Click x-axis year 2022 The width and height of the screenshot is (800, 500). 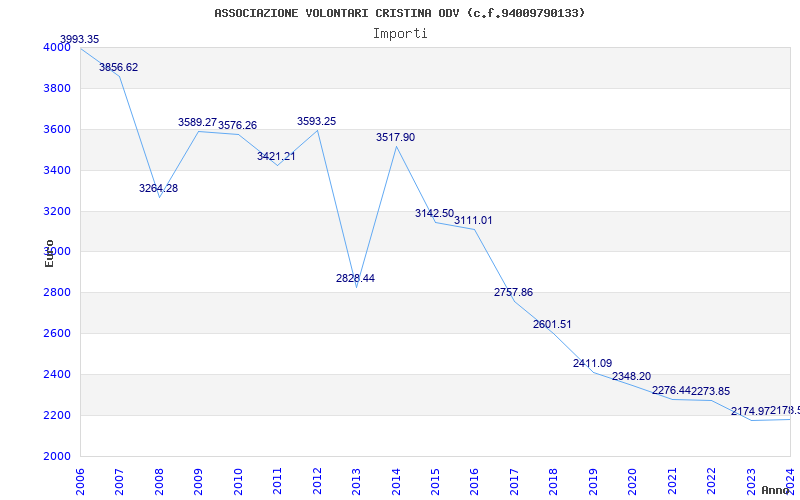pos(712,482)
